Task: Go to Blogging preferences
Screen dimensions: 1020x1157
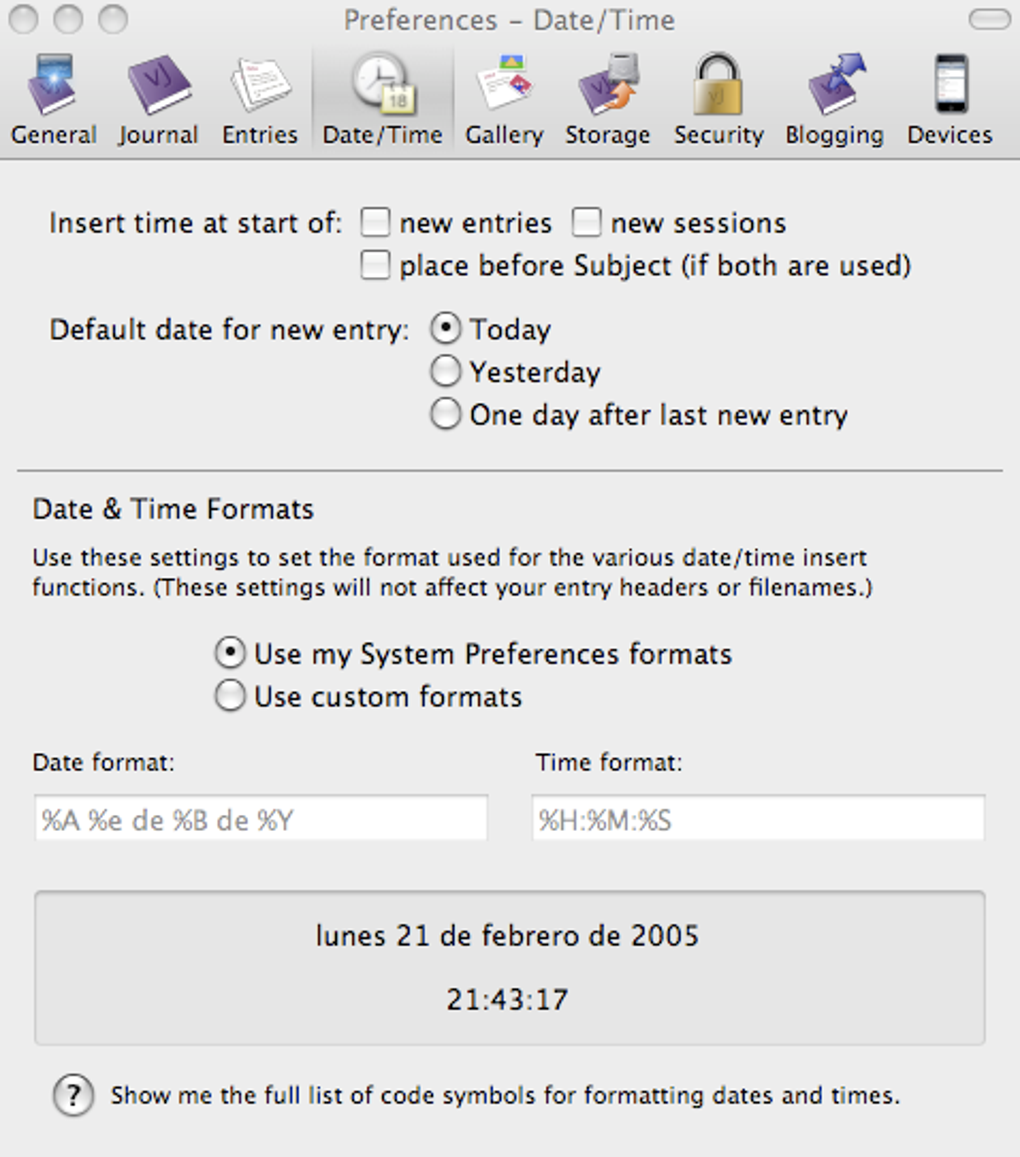Action: [834, 102]
